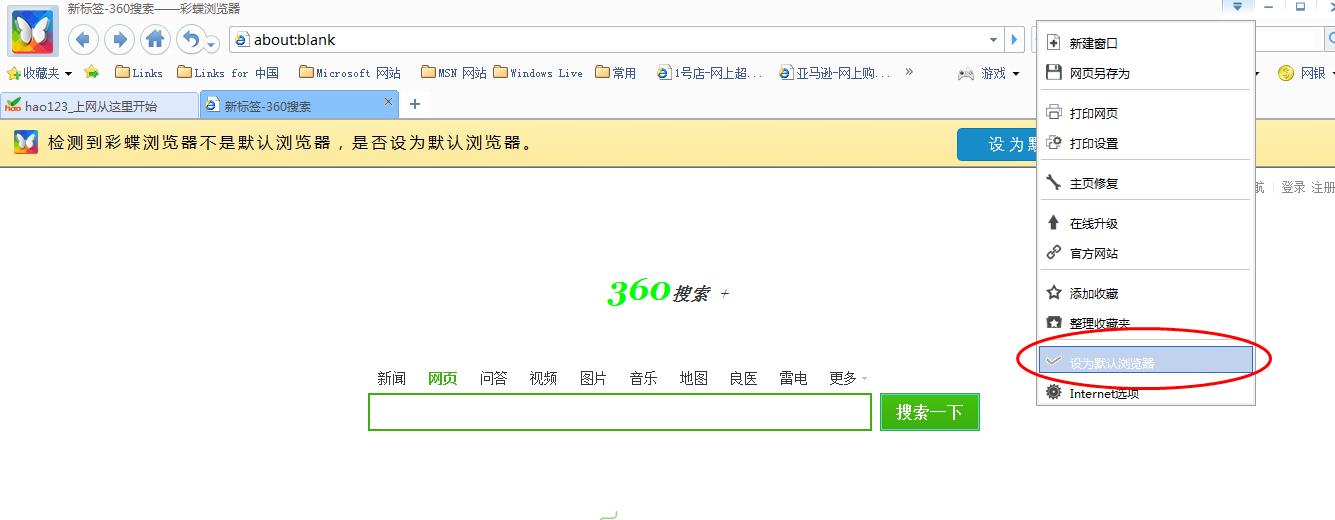Open the Windows Live bookmark folder
This screenshot has height=520, width=1335.
pos(538,73)
